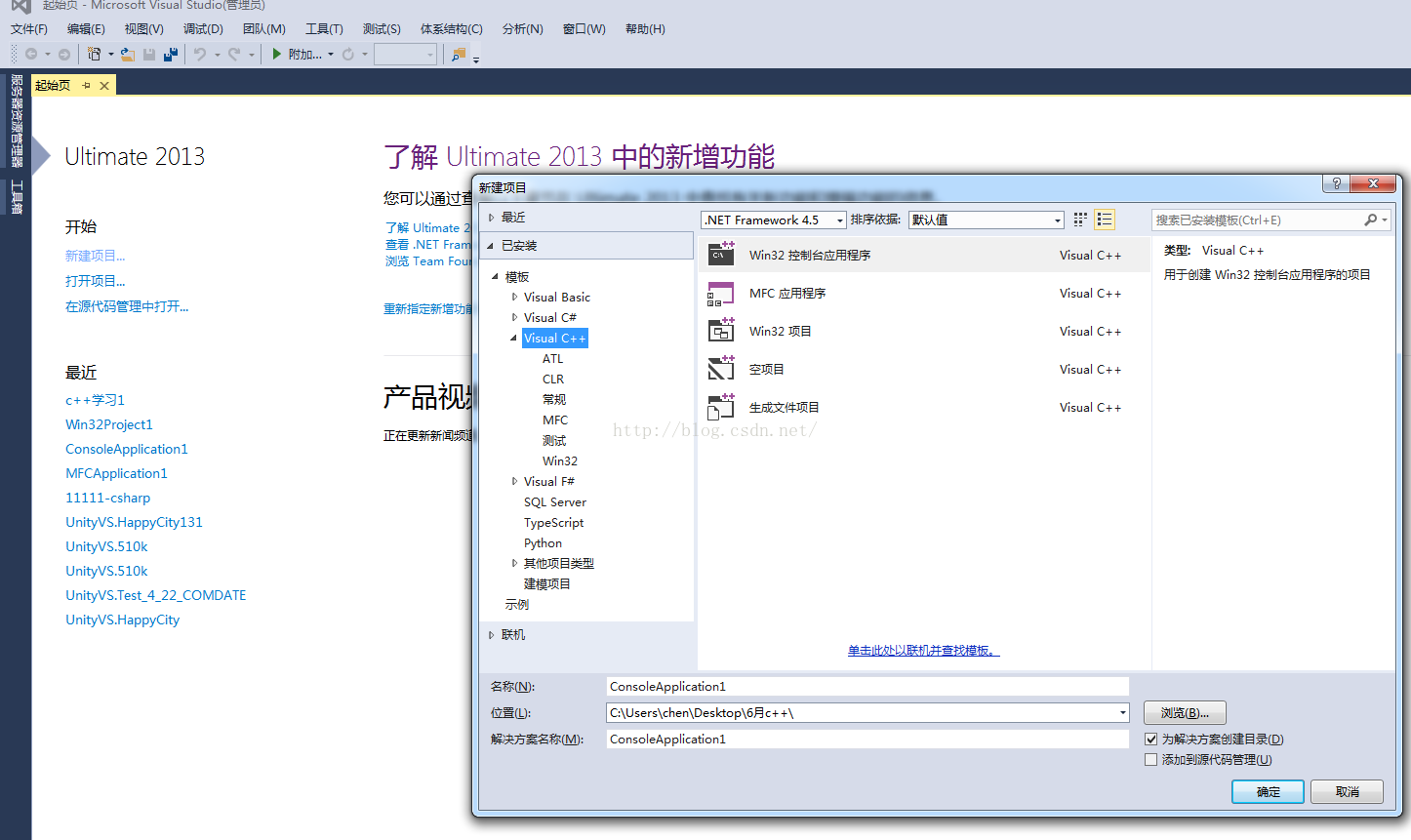Click the dialog help question mark button

(1337, 183)
